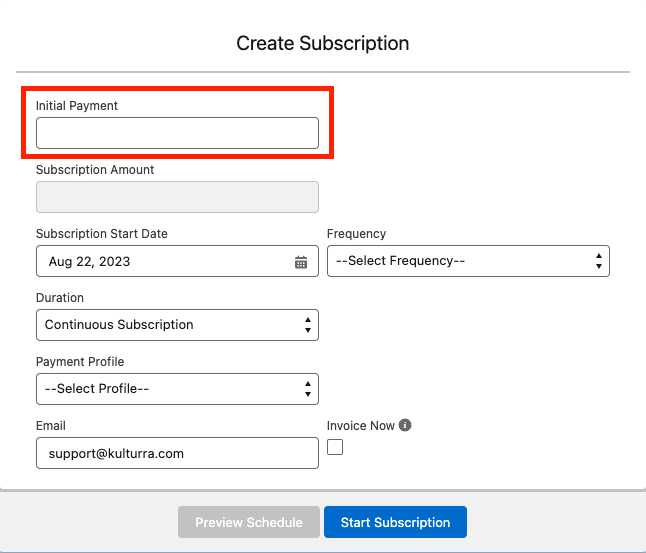Click the Payment Profile label
Viewport: 646px width, 553px height.
(80, 362)
